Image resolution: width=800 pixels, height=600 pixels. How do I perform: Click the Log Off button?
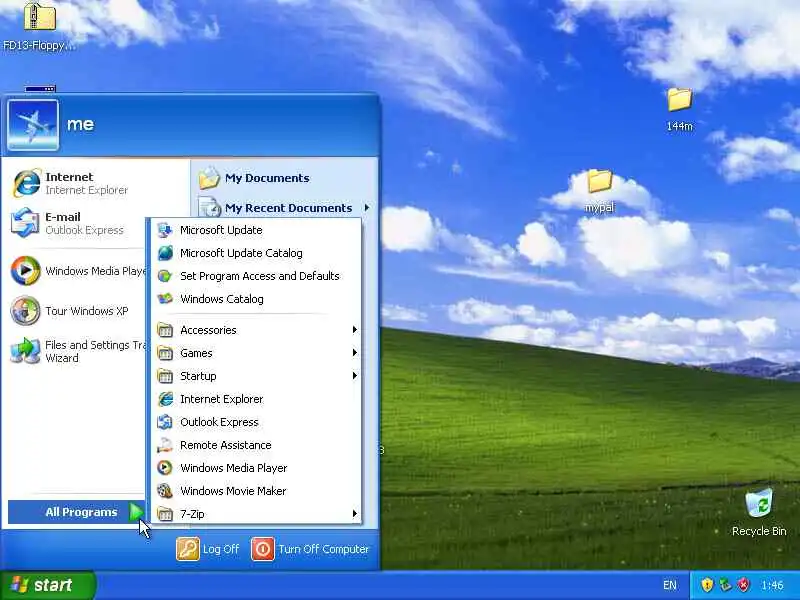coord(208,549)
